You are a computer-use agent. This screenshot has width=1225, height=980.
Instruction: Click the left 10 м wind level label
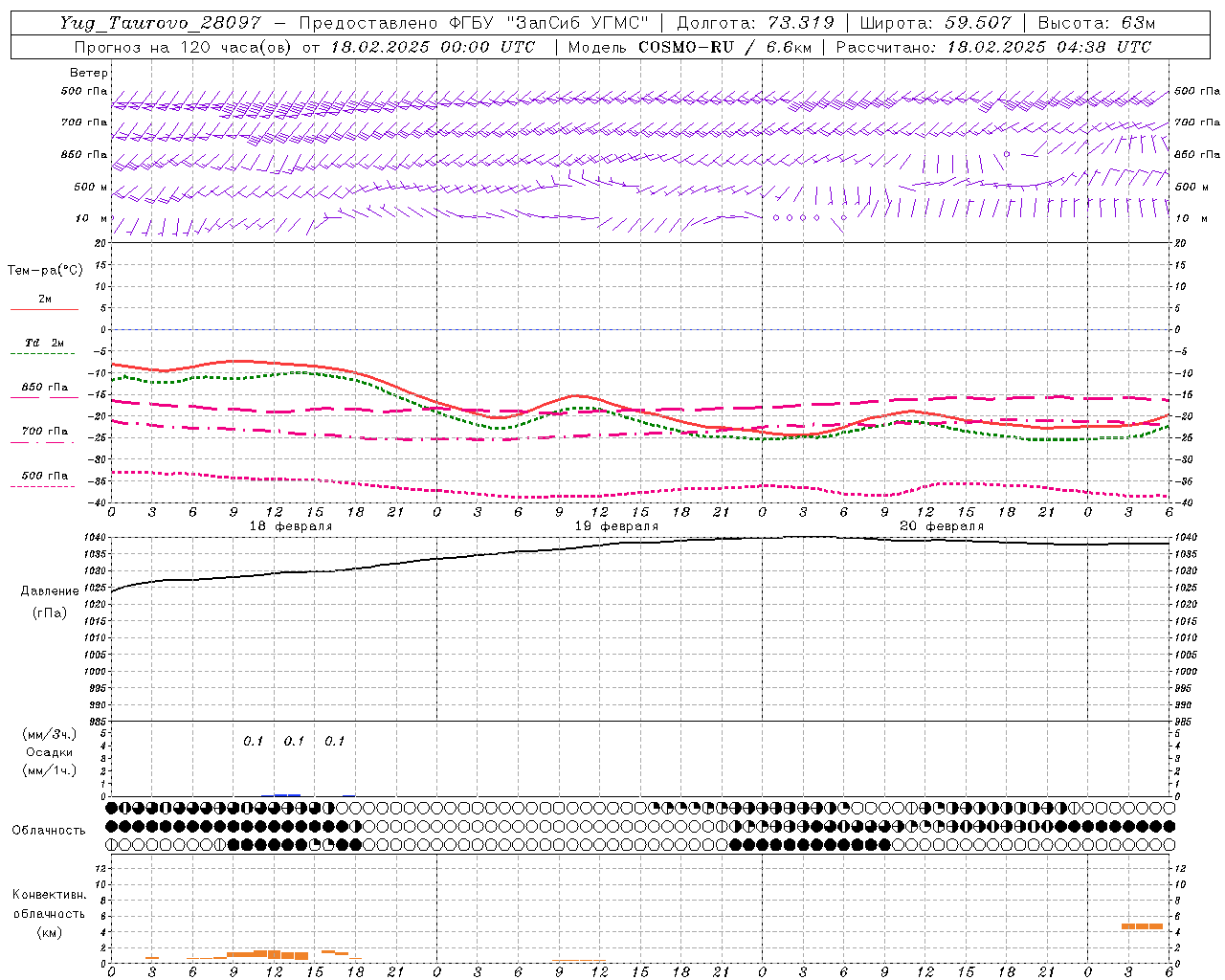tap(92, 219)
